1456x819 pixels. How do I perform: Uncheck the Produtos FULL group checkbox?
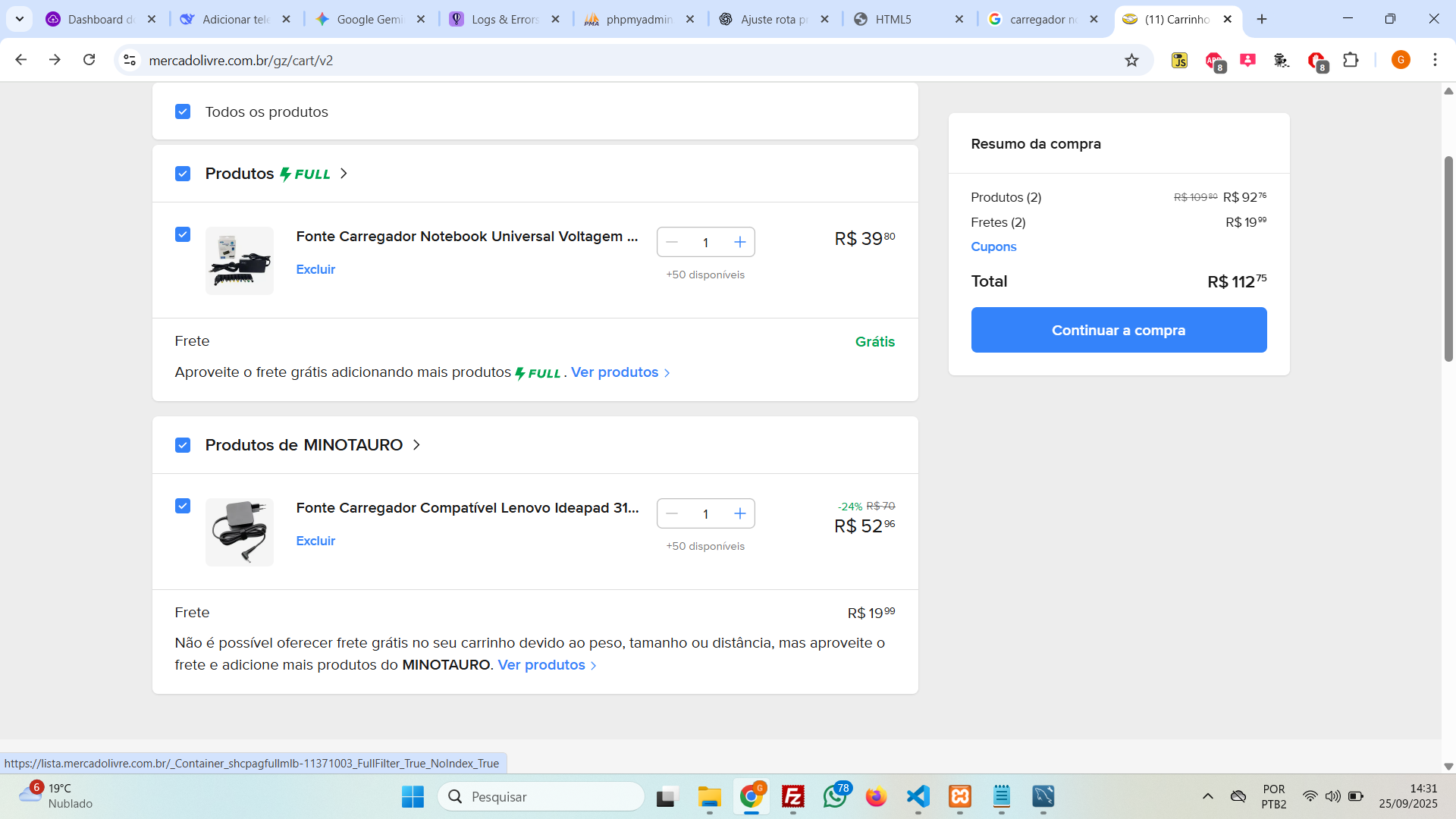coord(183,174)
